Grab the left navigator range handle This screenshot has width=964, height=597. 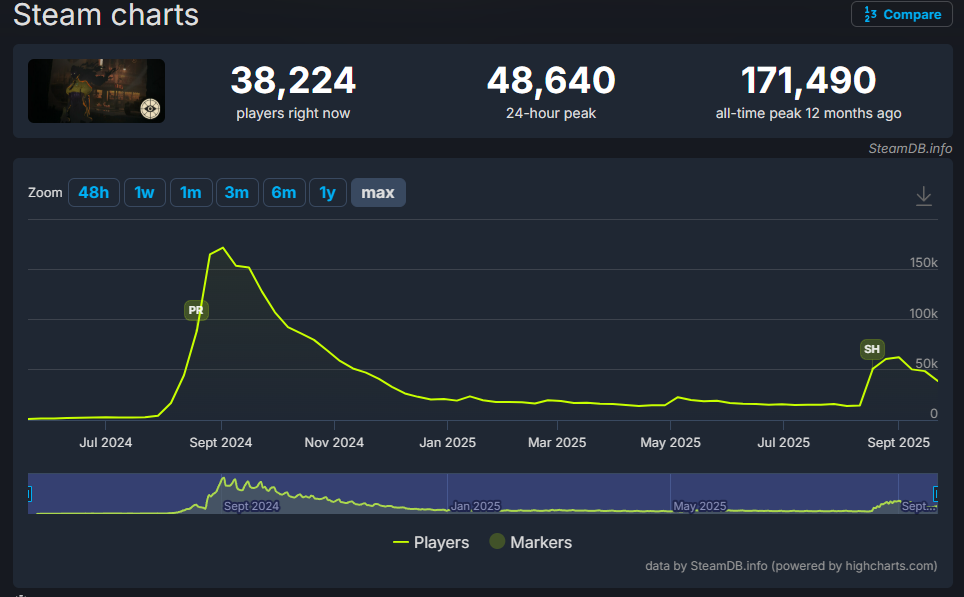28,494
